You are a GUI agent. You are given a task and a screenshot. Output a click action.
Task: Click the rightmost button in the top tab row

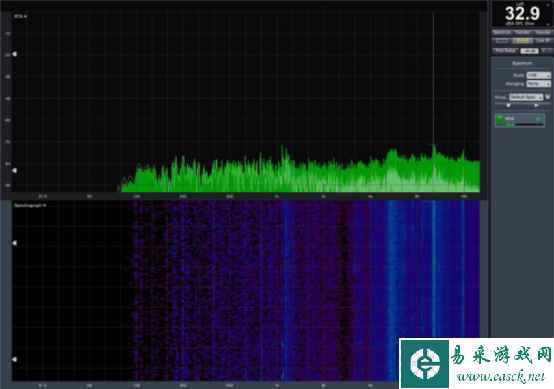(543, 32)
